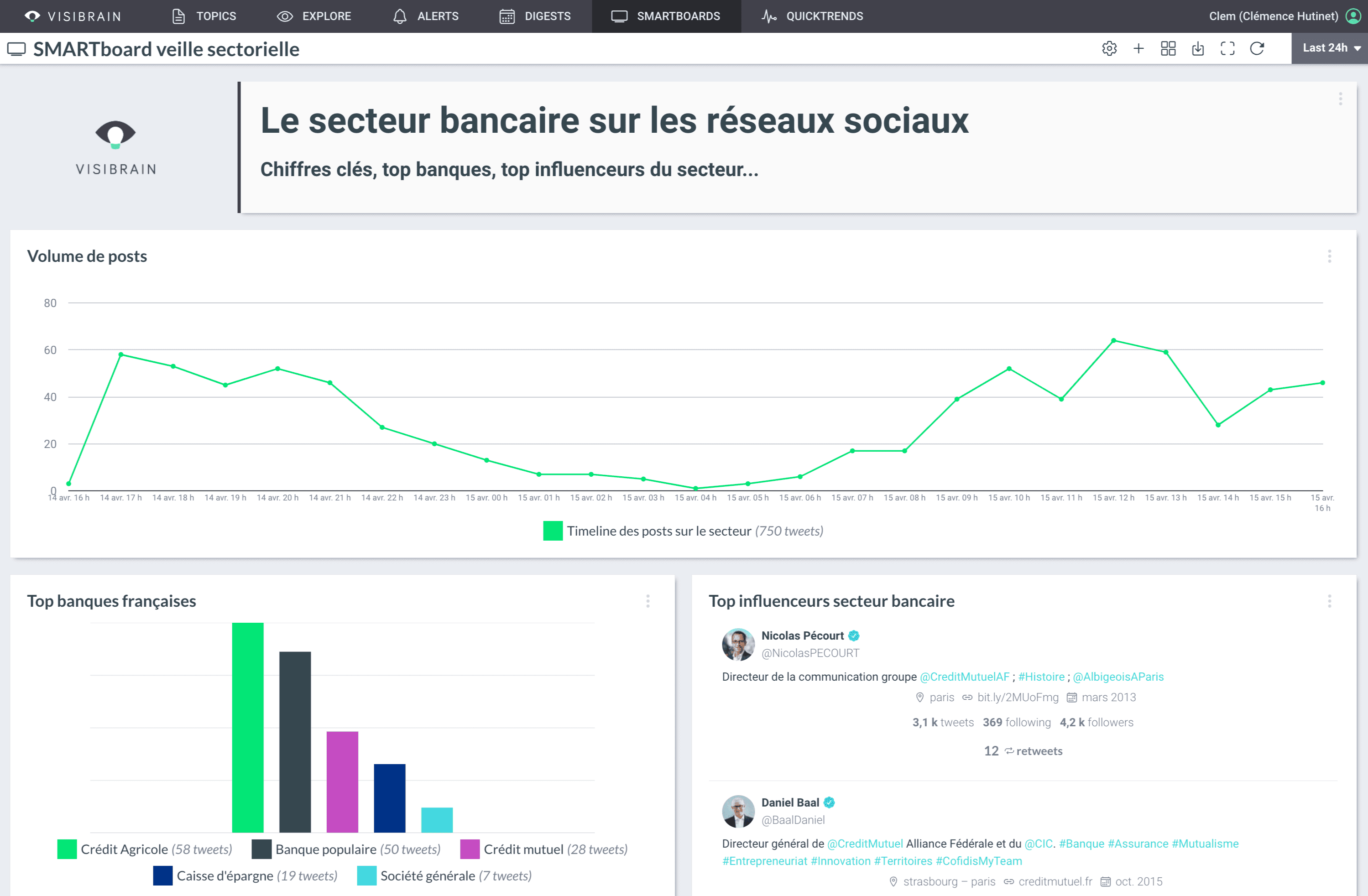The image size is (1368, 896).
Task: Open options menu of header panel
Action: (1341, 99)
